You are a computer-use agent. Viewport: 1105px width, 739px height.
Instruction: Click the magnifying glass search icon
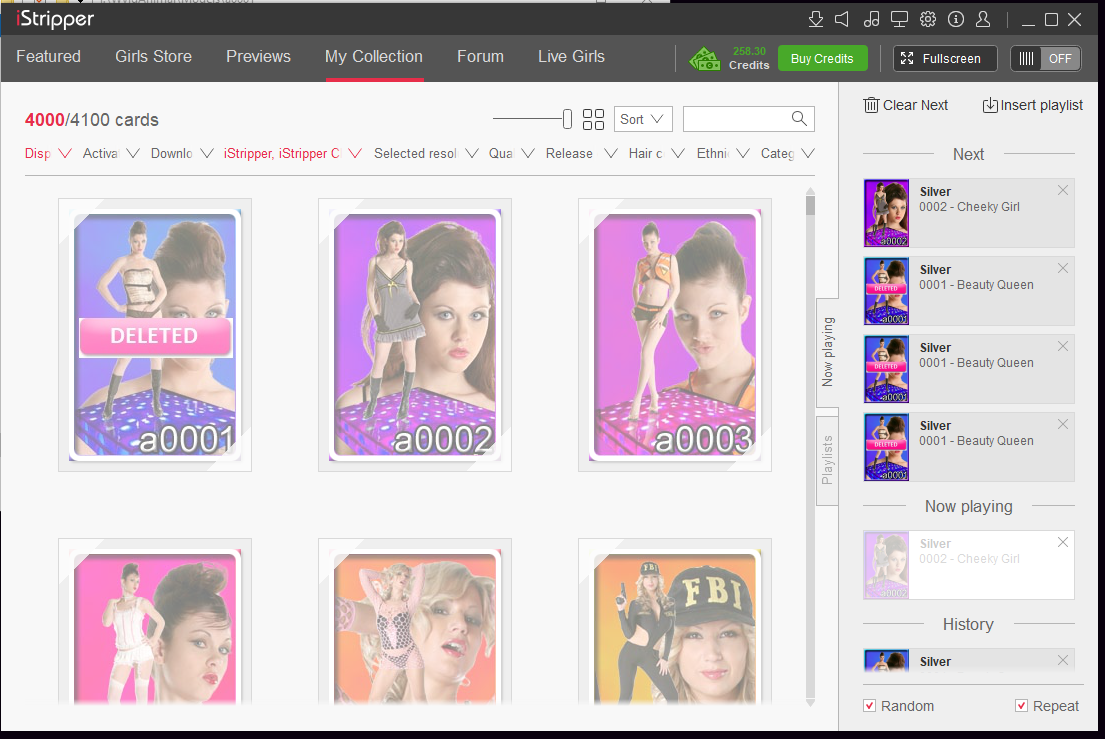(x=799, y=118)
